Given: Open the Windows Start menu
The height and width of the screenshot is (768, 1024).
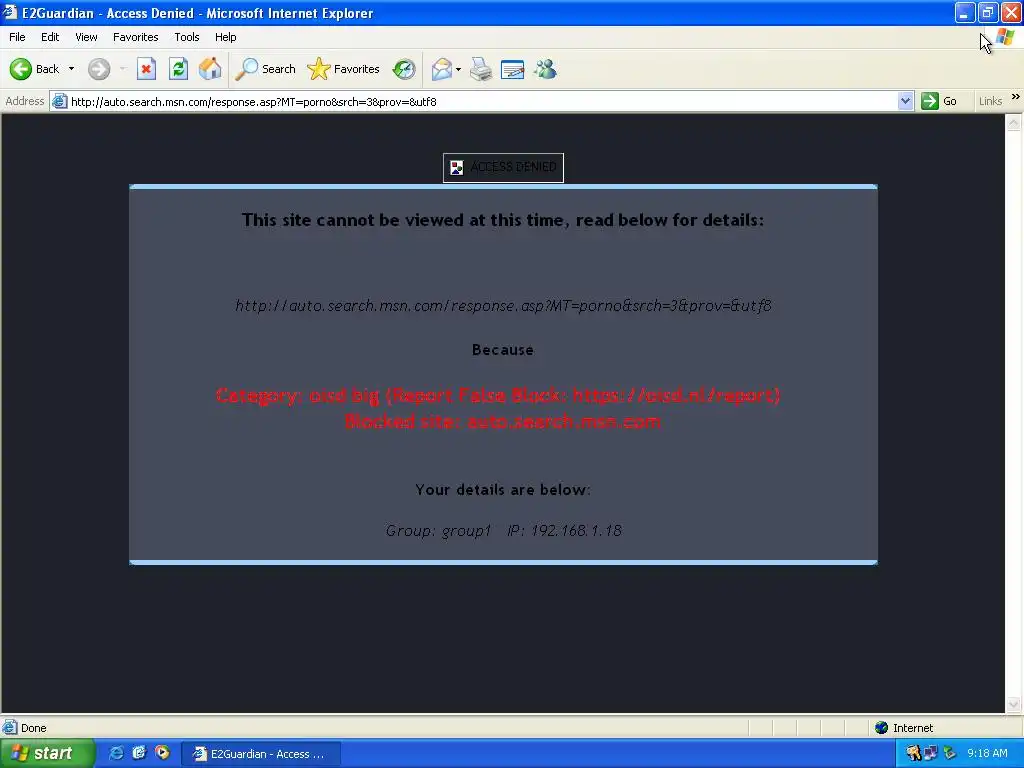Looking at the screenshot, I should tap(48, 753).
